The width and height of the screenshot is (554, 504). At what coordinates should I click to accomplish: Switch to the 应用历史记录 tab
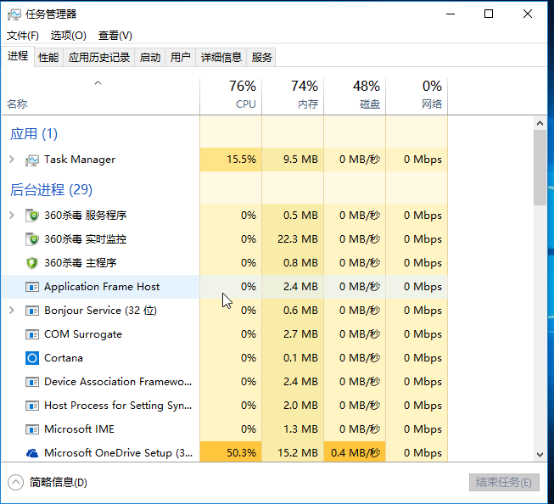(x=99, y=57)
